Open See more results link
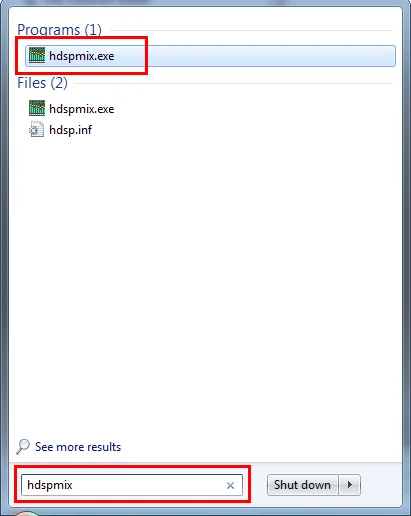The image size is (411, 516). click(x=78, y=447)
